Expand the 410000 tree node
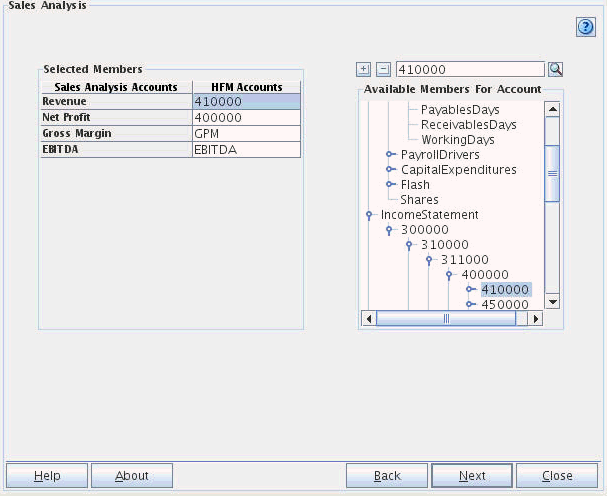This screenshot has height=496, width=607. [471, 289]
